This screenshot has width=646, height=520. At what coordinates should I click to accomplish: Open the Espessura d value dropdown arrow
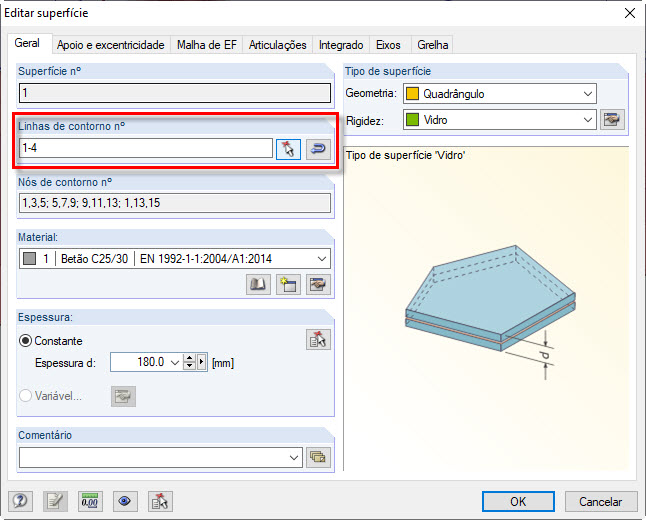coord(175,363)
